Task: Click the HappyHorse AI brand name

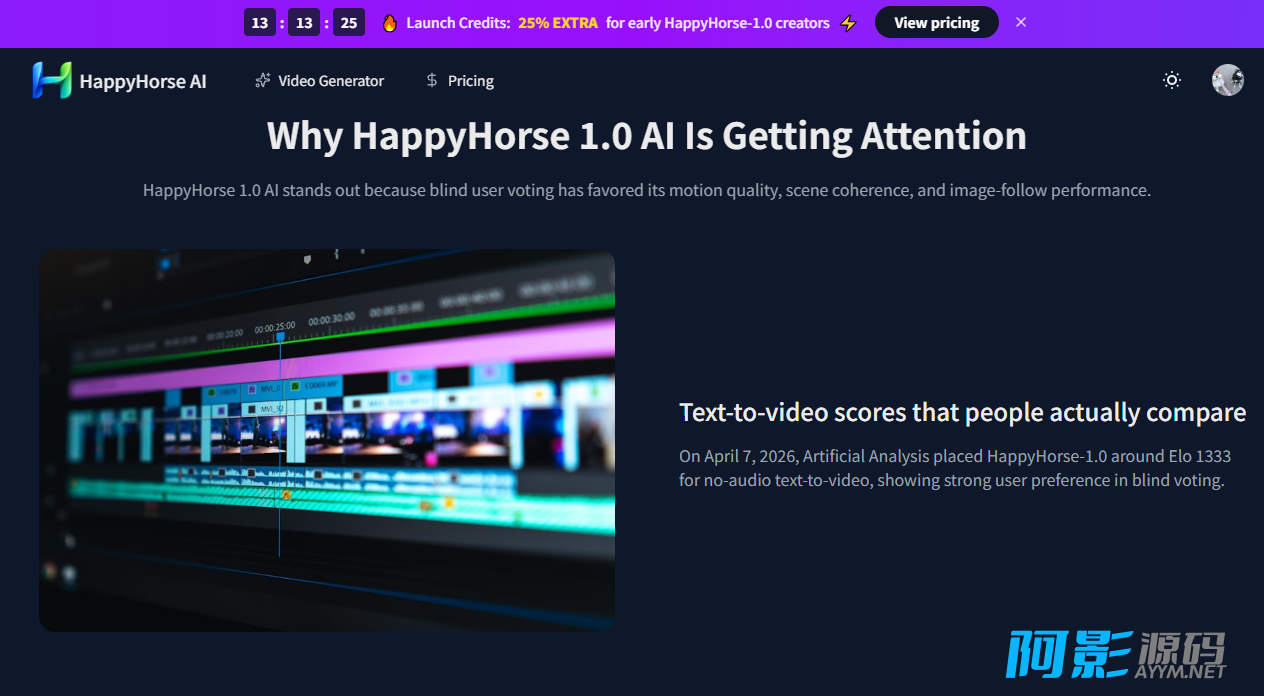Action: 143,82
